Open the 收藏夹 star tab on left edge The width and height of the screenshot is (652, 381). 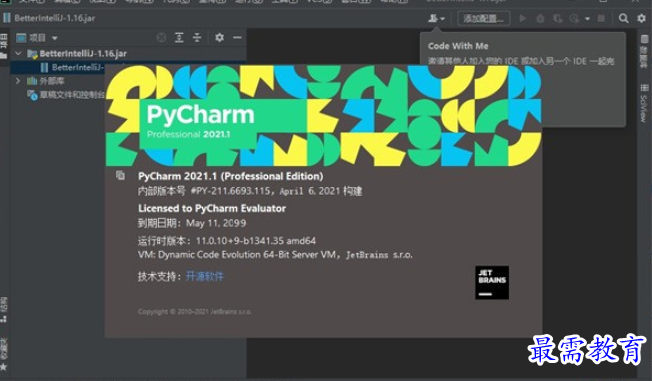(x=4, y=354)
